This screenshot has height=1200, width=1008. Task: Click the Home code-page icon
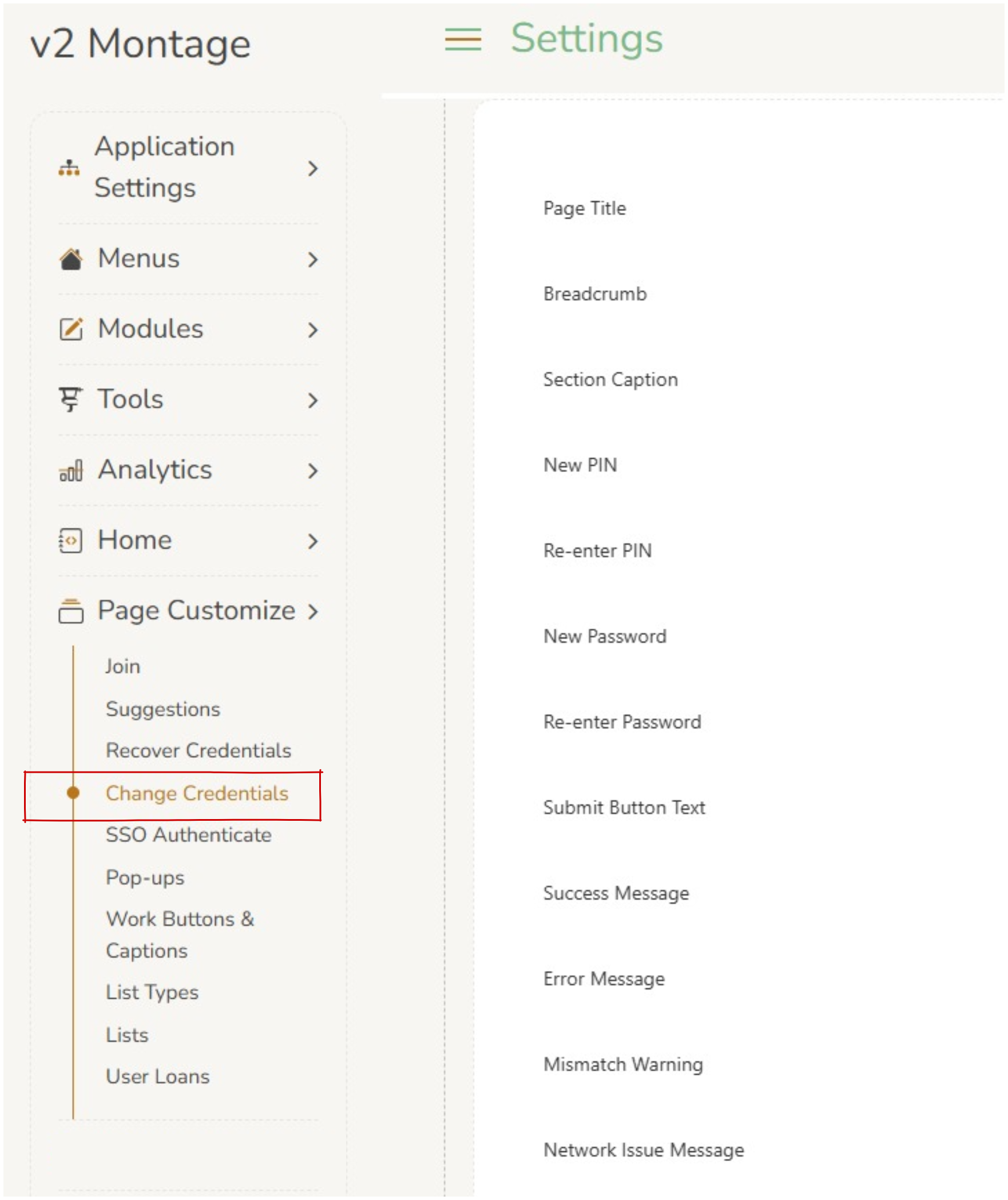(x=71, y=541)
